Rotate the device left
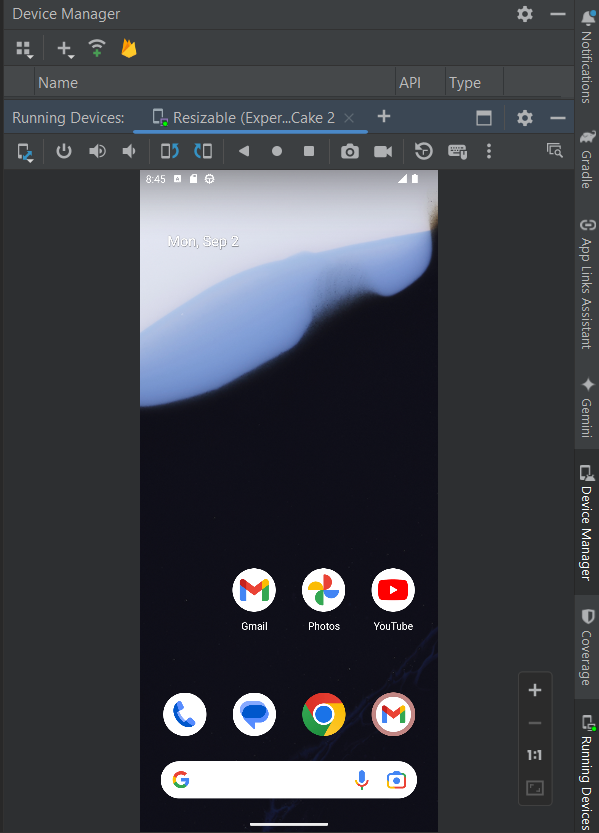The height and width of the screenshot is (833, 599). tap(170, 151)
